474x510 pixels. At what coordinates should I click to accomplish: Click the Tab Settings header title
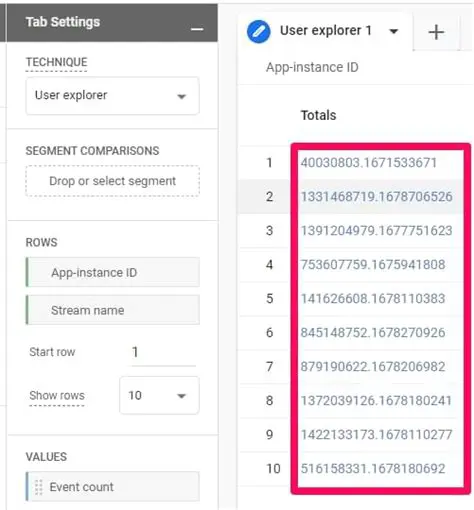pos(63,22)
